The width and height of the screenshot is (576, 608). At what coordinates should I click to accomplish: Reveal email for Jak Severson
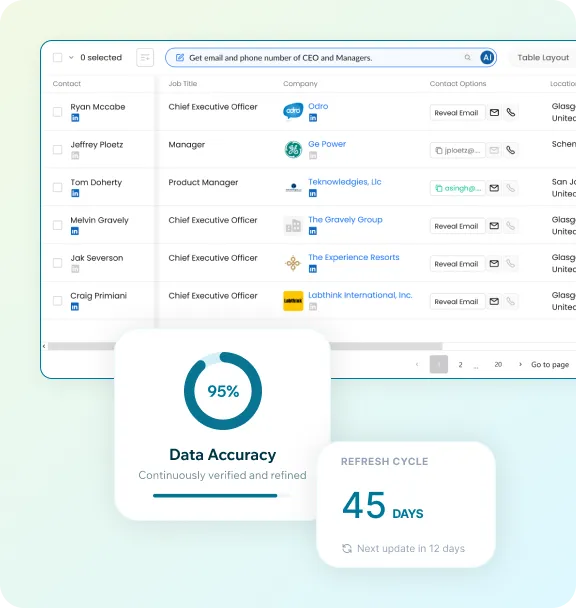click(x=457, y=264)
